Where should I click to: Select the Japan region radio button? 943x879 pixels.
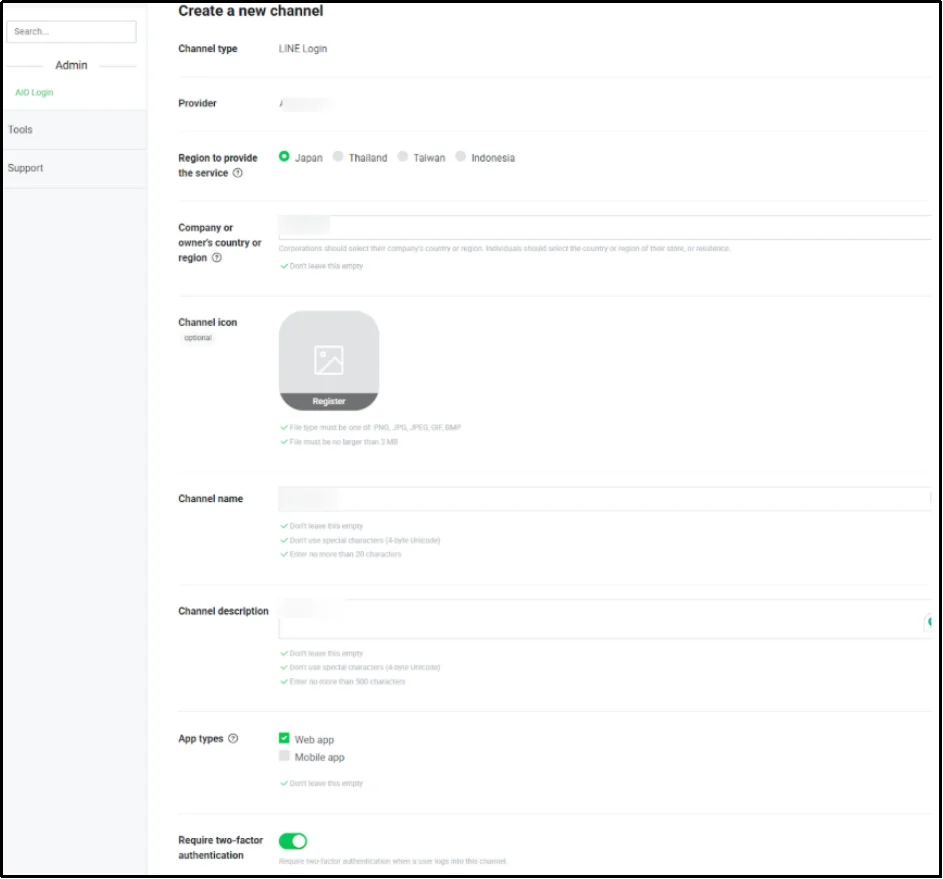click(x=285, y=157)
